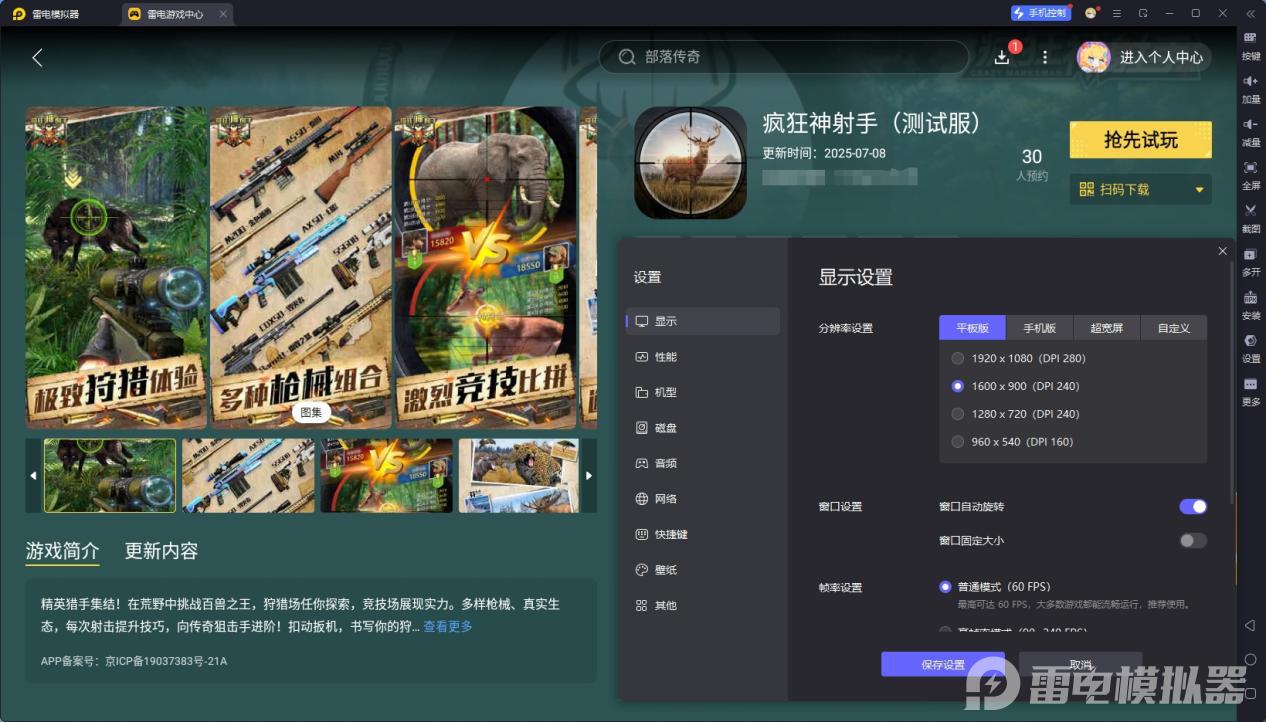Viewport: 1266px width, 722px height.
Task: Open emulator 设置 from right sidebar
Action: pos(1251,347)
